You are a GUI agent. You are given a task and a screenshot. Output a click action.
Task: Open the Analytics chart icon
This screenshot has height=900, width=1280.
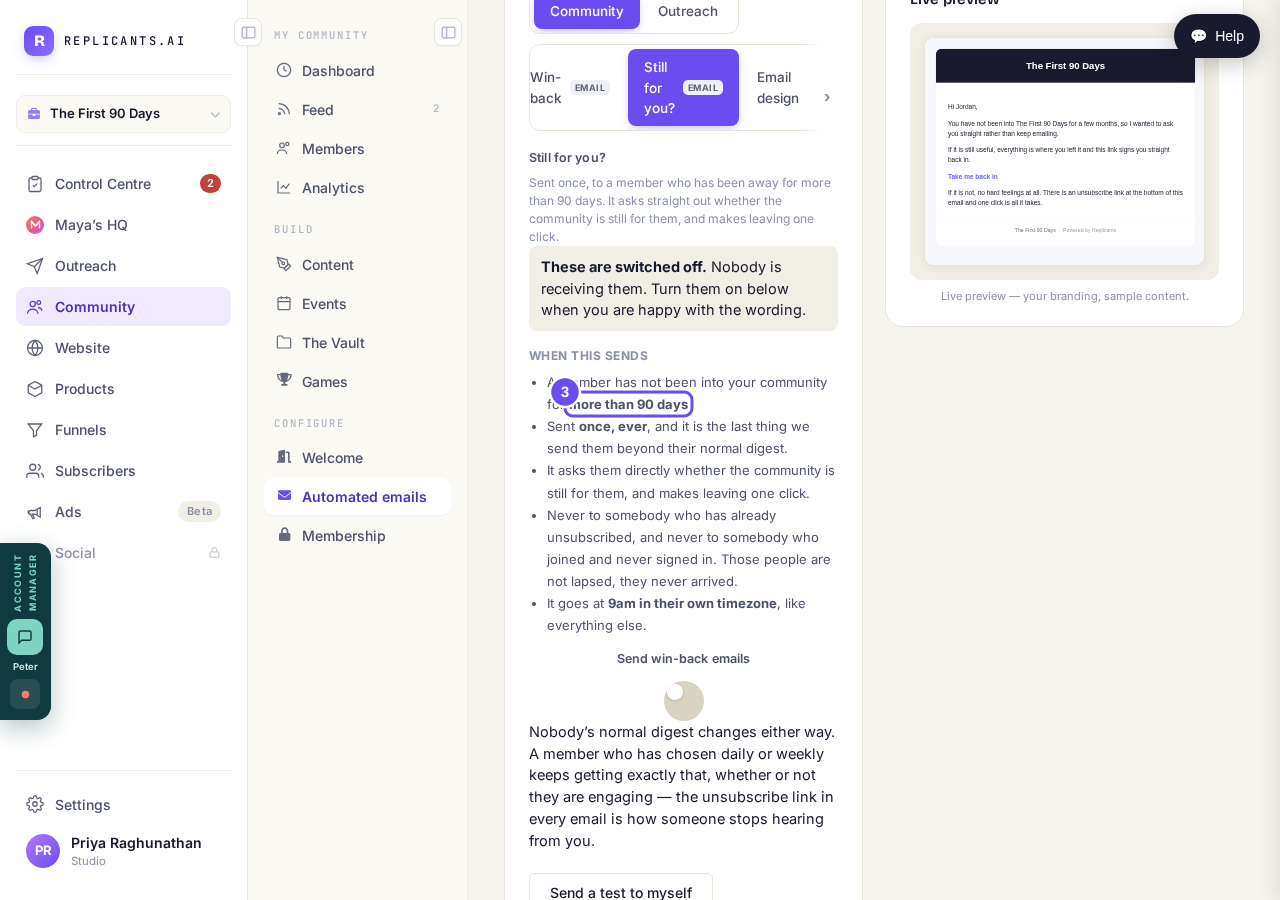[284, 187]
